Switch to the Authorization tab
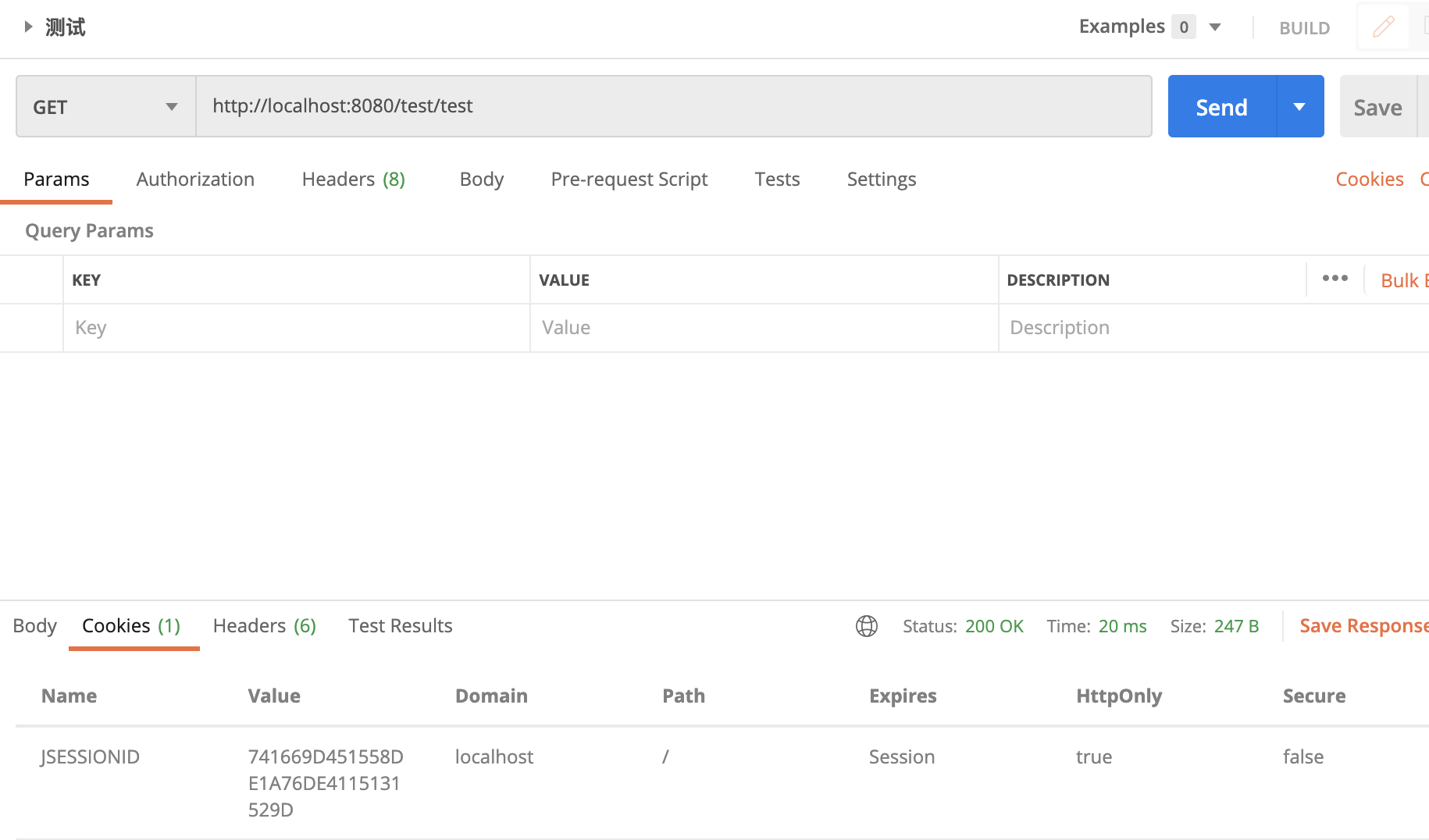The height and width of the screenshot is (840, 1429). (195, 180)
